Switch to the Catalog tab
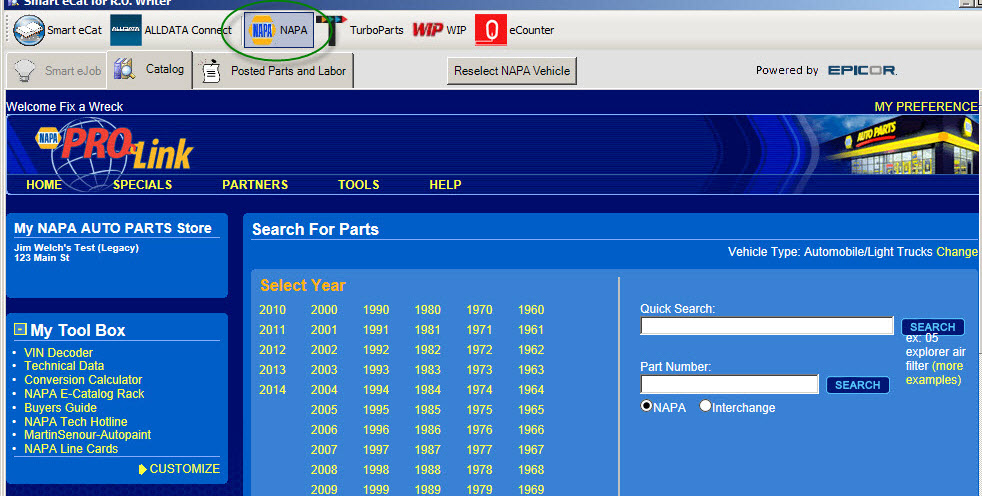The height and width of the screenshot is (496, 982). pos(150,70)
